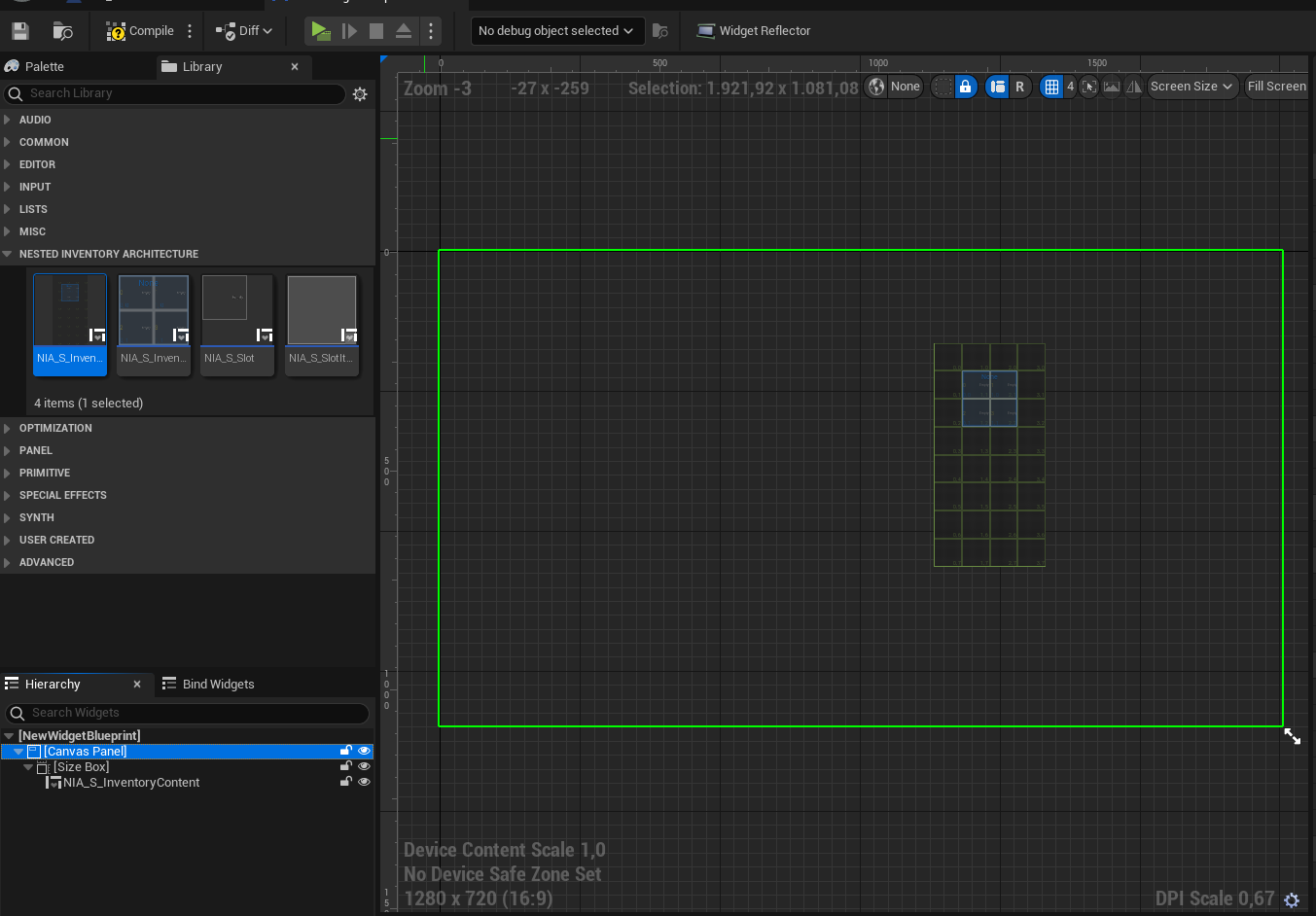Switch to the Palette tab
The height and width of the screenshot is (916, 1316).
pos(44,67)
